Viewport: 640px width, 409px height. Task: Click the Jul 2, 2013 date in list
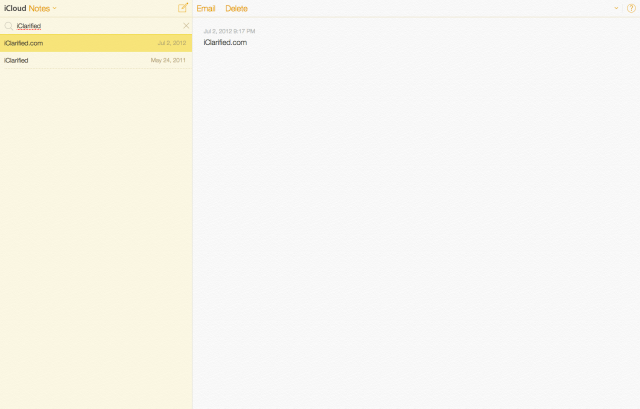point(172,43)
